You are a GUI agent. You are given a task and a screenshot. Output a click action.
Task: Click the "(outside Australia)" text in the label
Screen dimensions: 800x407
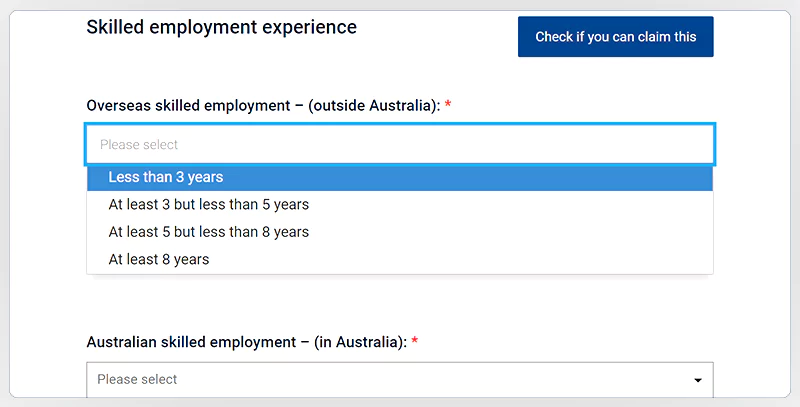pyautogui.click(x=375, y=106)
